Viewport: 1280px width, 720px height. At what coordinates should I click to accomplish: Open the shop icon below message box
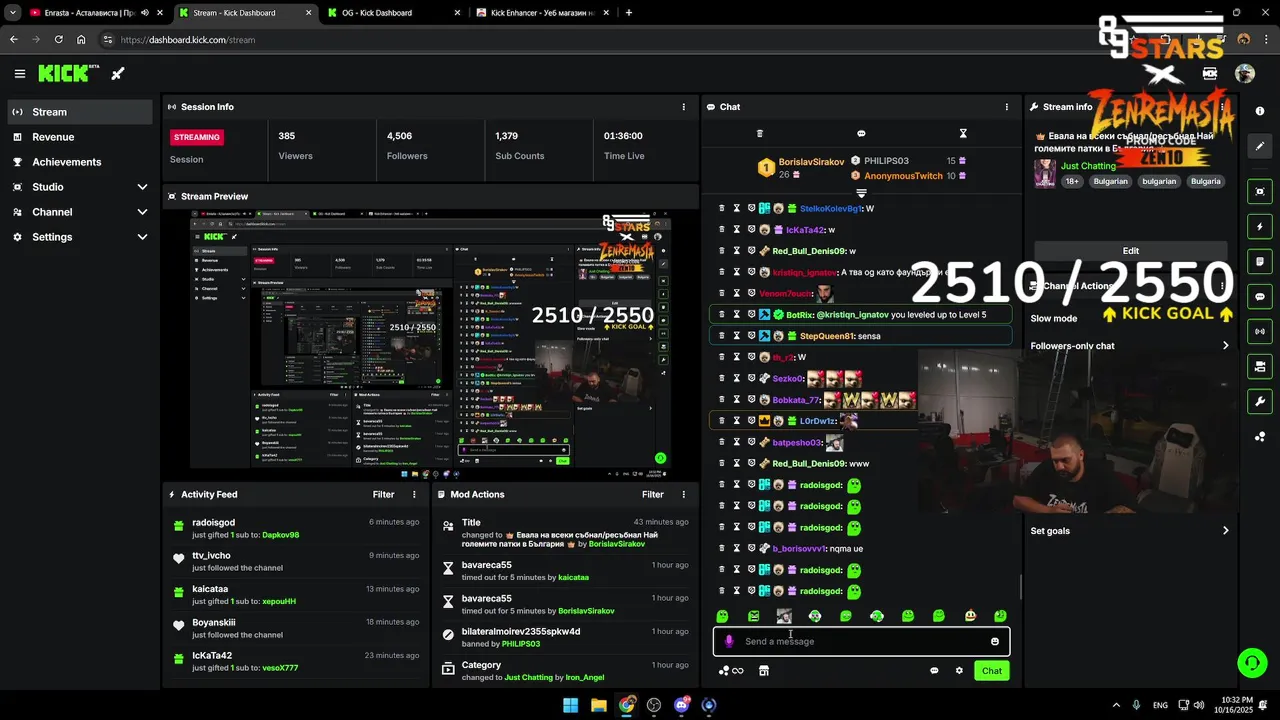[764, 671]
